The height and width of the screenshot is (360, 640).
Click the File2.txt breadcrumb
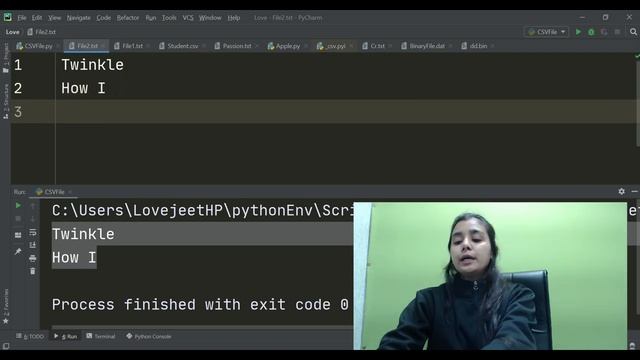click(x=42, y=32)
